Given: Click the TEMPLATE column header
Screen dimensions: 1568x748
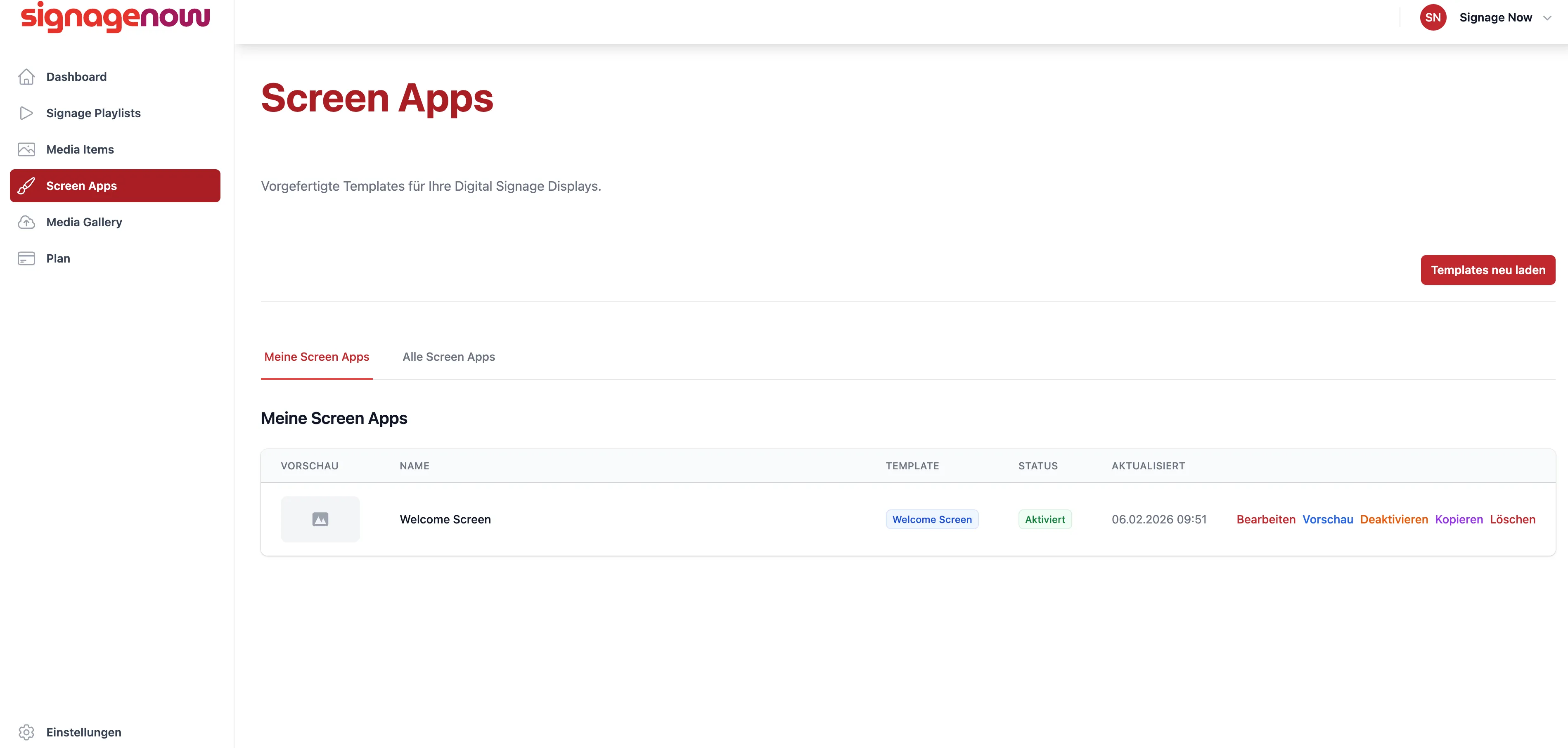Looking at the screenshot, I should [912, 466].
